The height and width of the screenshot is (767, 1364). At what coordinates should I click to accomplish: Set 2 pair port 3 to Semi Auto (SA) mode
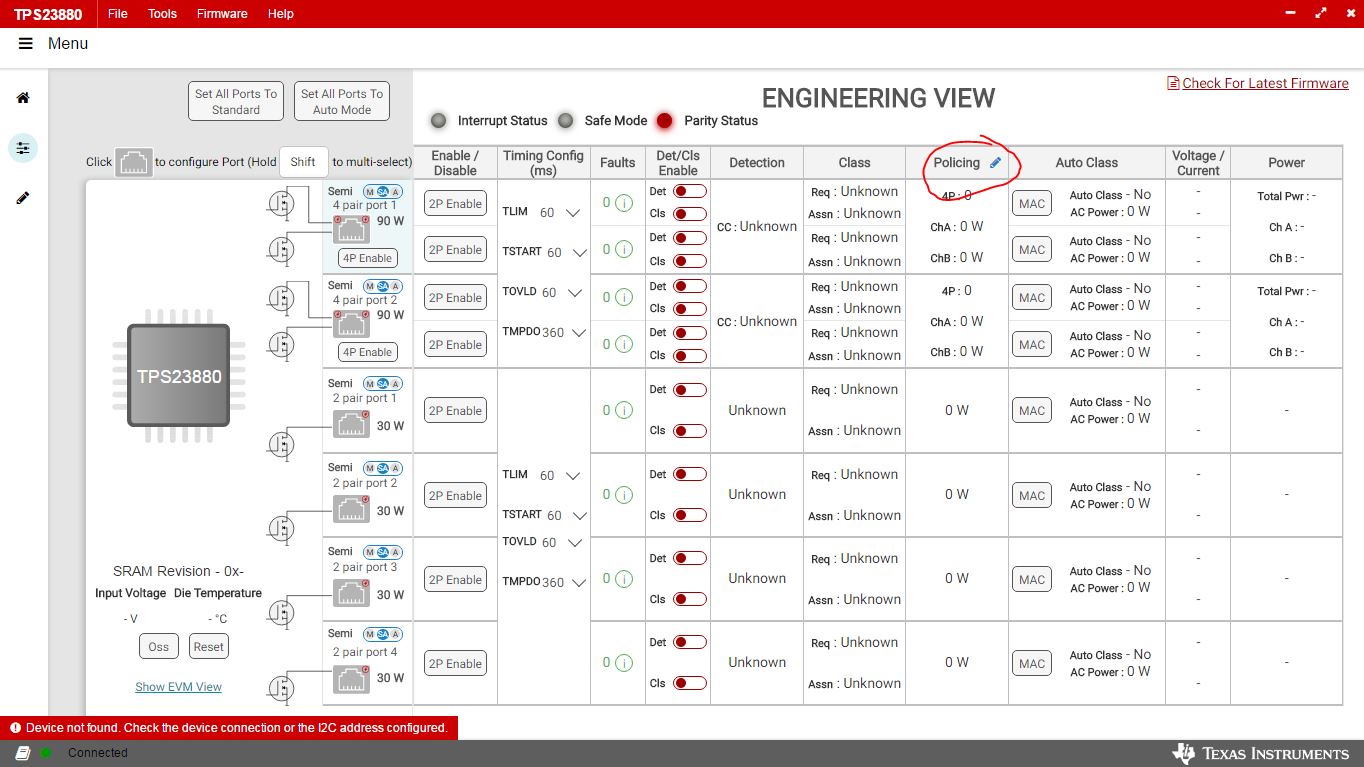pos(383,552)
